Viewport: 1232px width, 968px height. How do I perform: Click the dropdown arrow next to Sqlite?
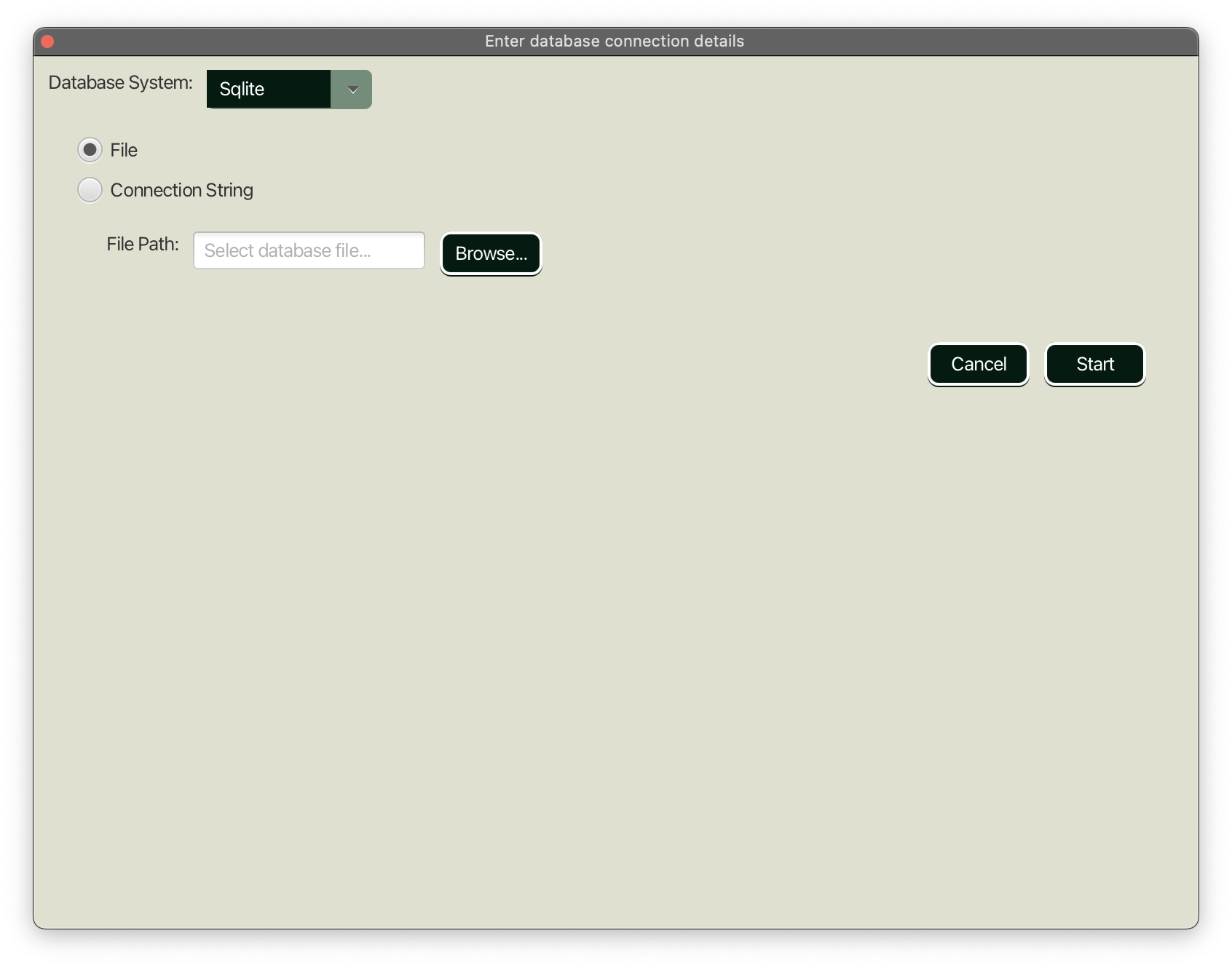[x=352, y=90]
